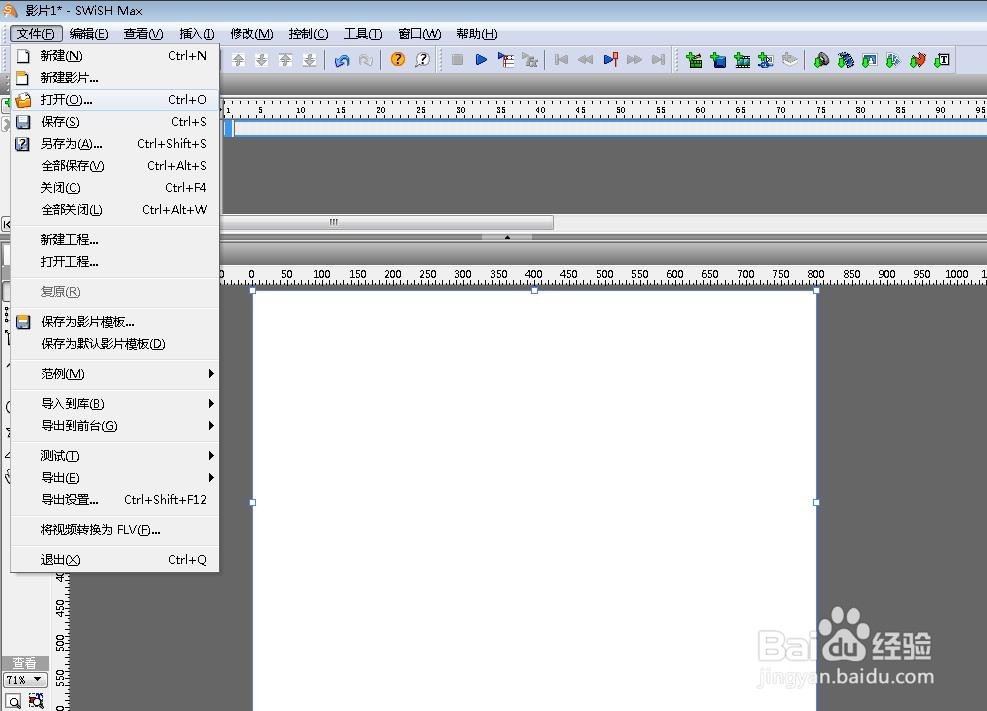The image size is (987, 711).
Task: Choose 保存为默认影片模板(D) entry
Action: coord(115,344)
